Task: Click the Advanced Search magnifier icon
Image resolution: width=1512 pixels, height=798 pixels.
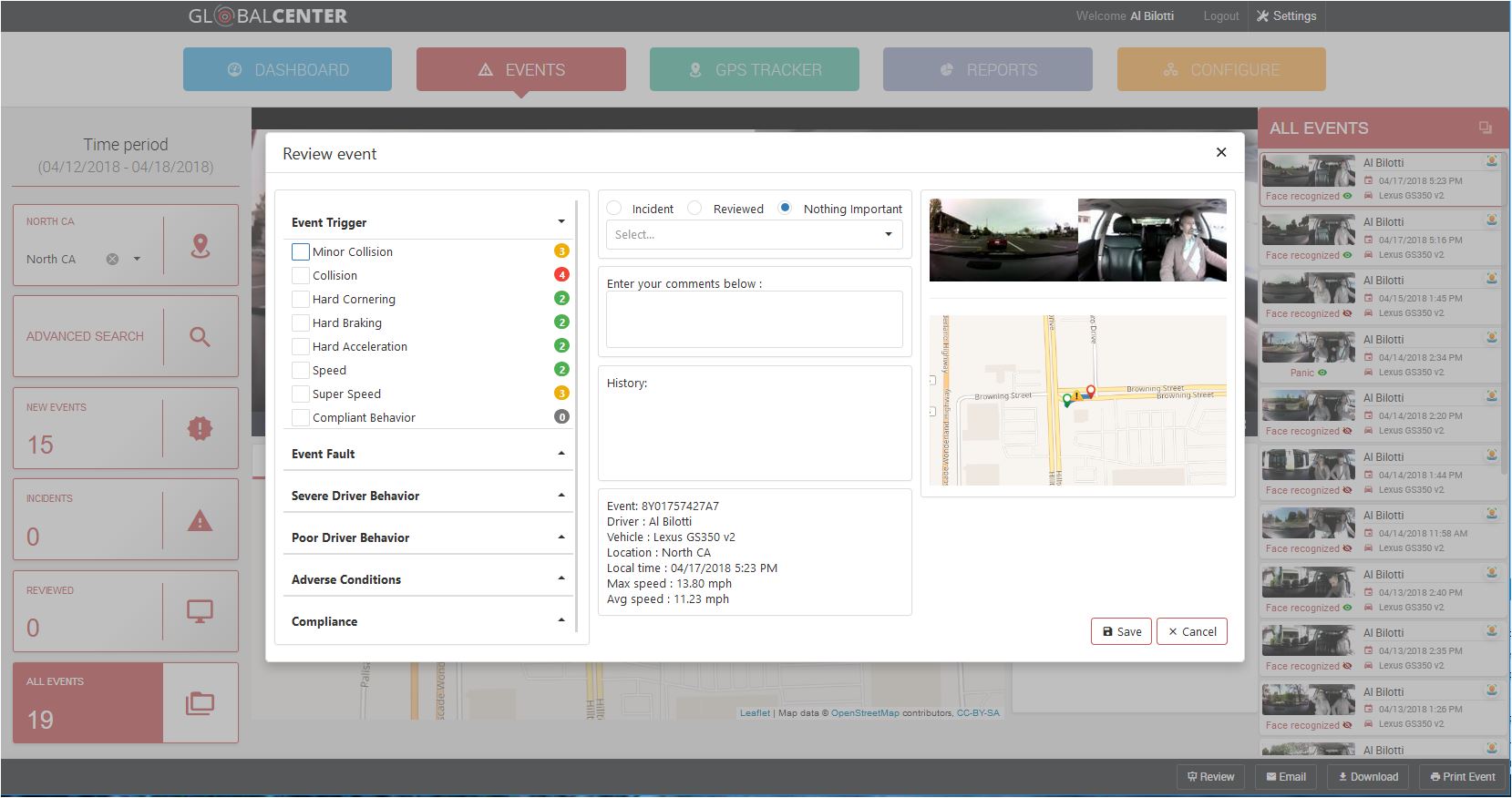Action: [200, 337]
